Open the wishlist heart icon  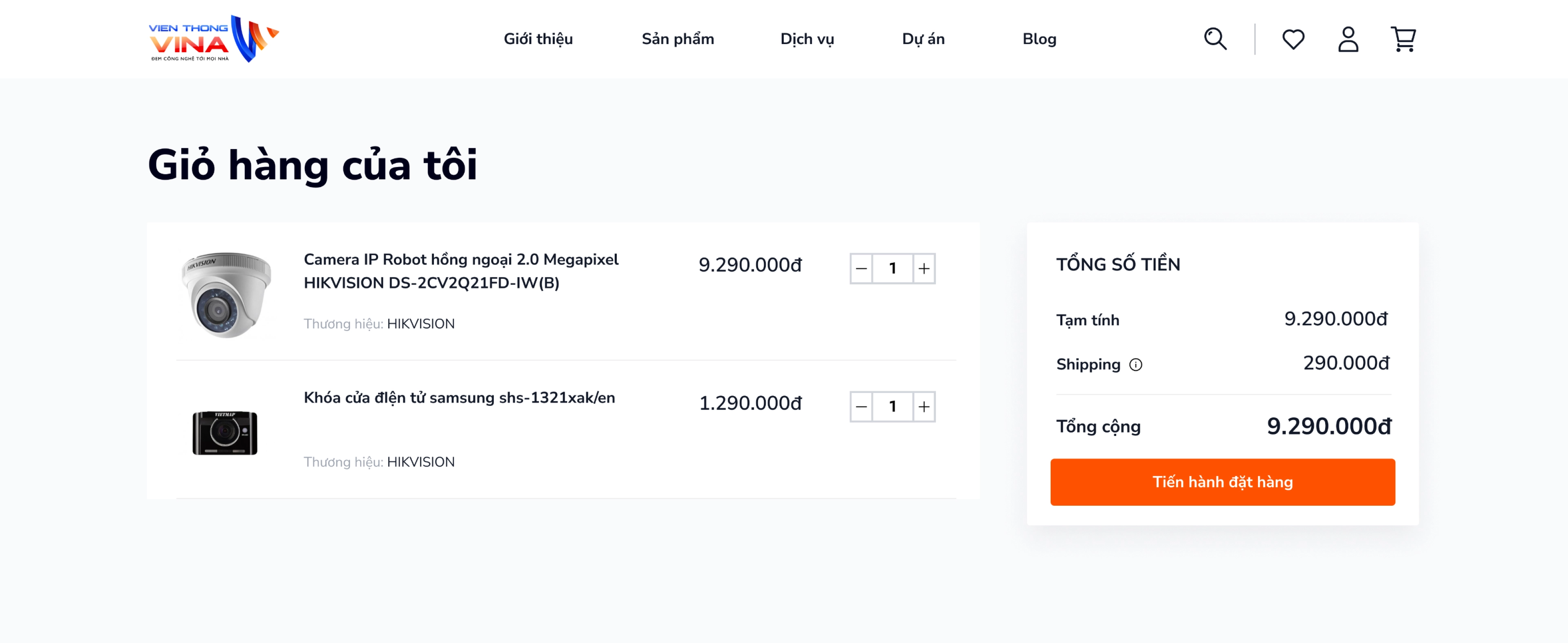[x=1293, y=40]
